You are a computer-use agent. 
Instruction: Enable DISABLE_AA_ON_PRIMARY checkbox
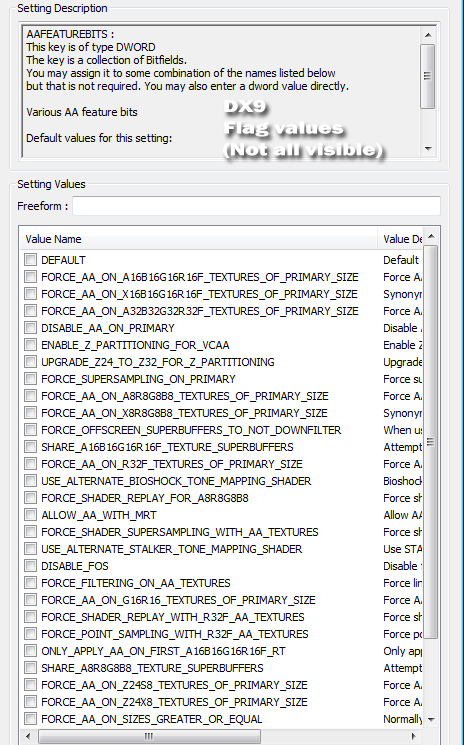click(x=30, y=327)
